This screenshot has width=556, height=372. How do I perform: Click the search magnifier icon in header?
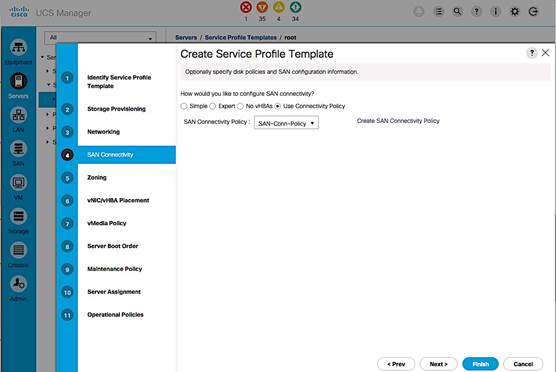457,12
